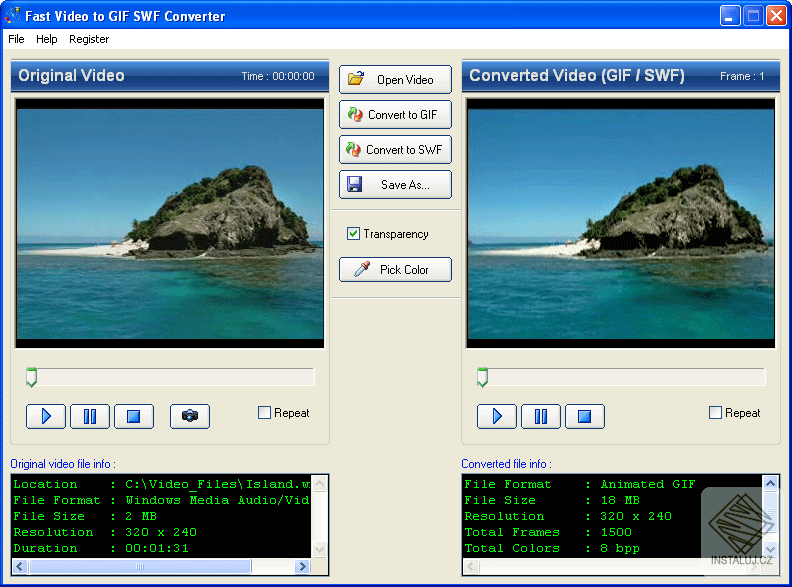The width and height of the screenshot is (792, 587).
Task: Click up arrow of original info vertical scrollbar
Action: point(320,483)
